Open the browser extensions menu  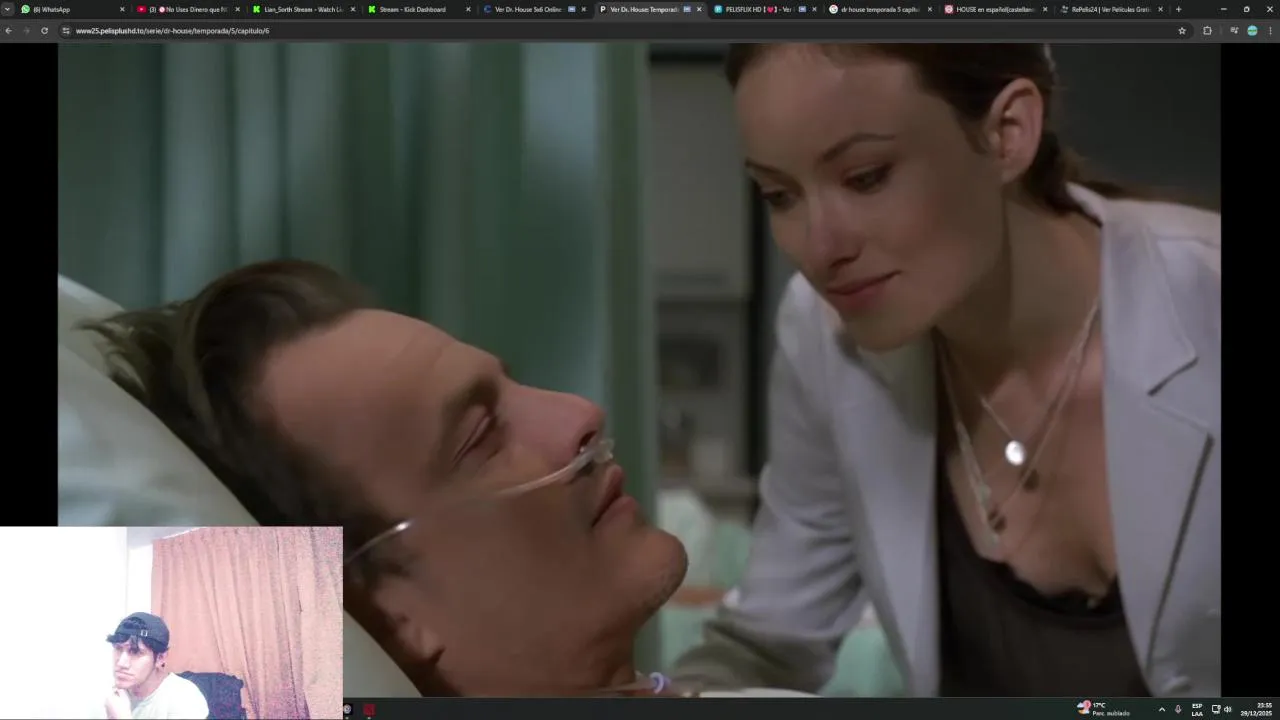point(1207,31)
